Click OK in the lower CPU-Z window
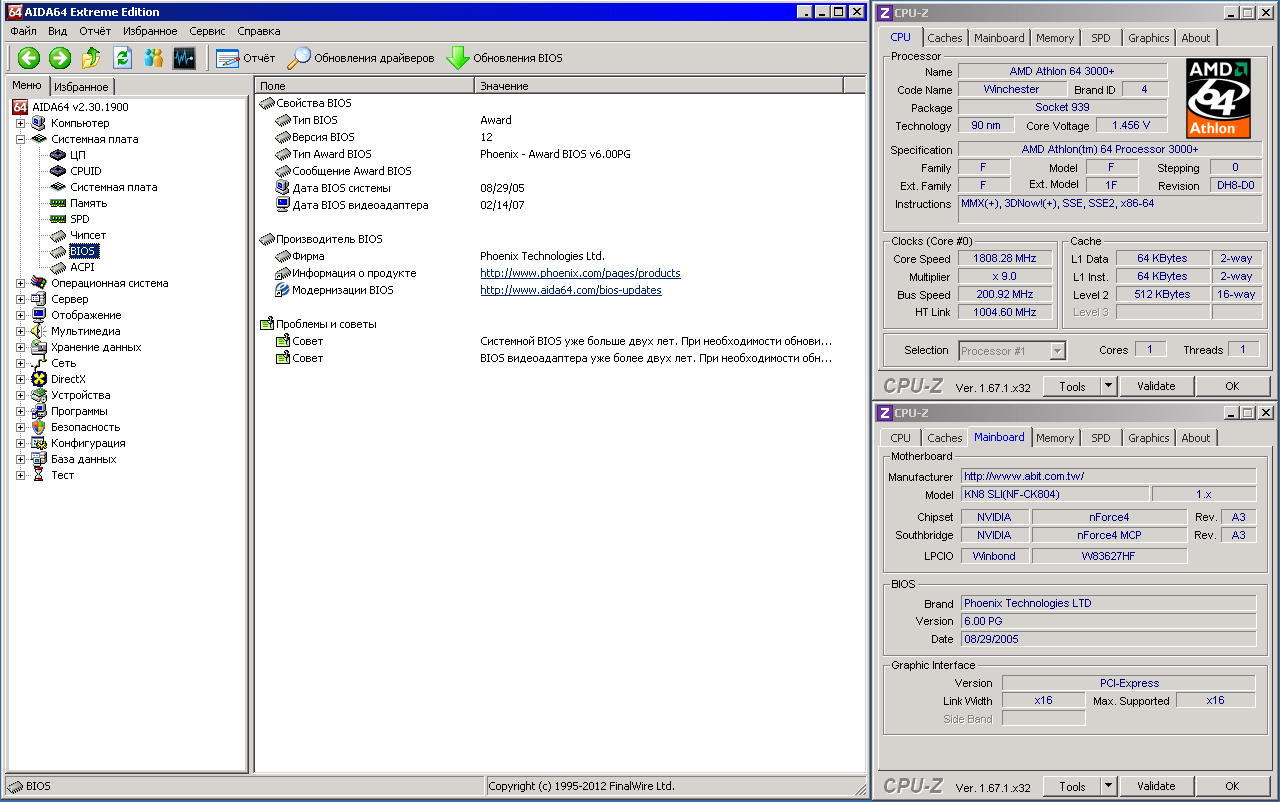 [x=1232, y=786]
